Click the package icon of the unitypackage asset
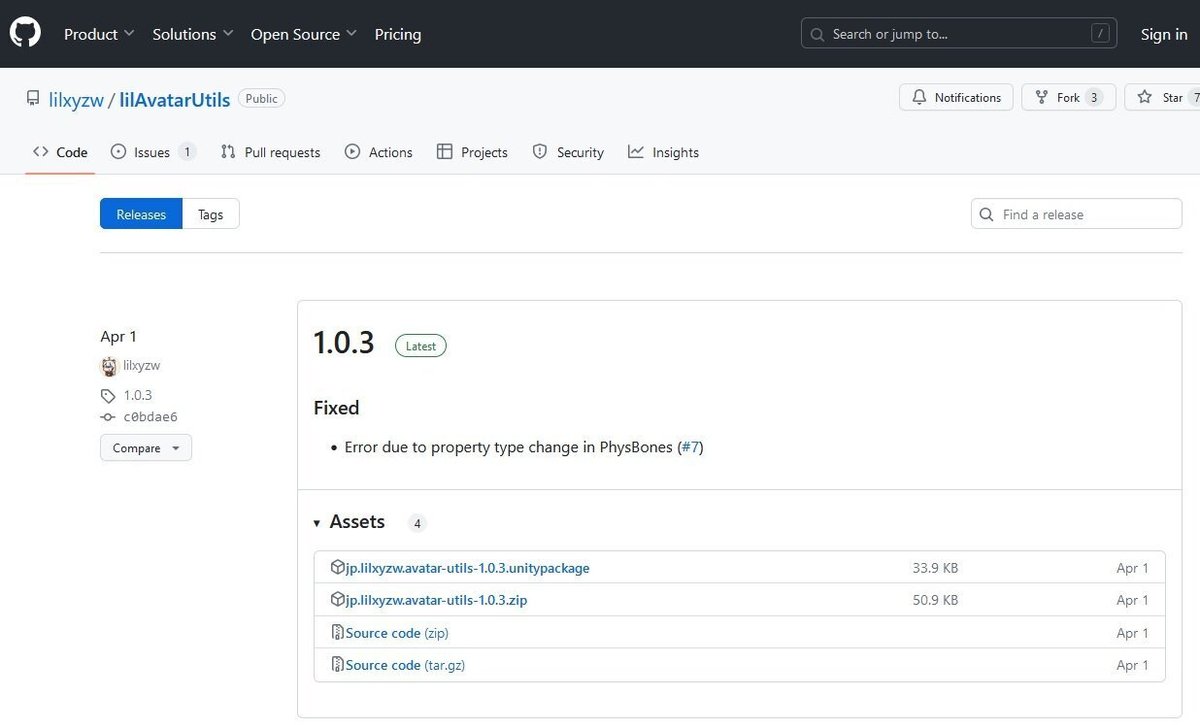The height and width of the screenshot is (725, 1200). click(x=337, y=568)
